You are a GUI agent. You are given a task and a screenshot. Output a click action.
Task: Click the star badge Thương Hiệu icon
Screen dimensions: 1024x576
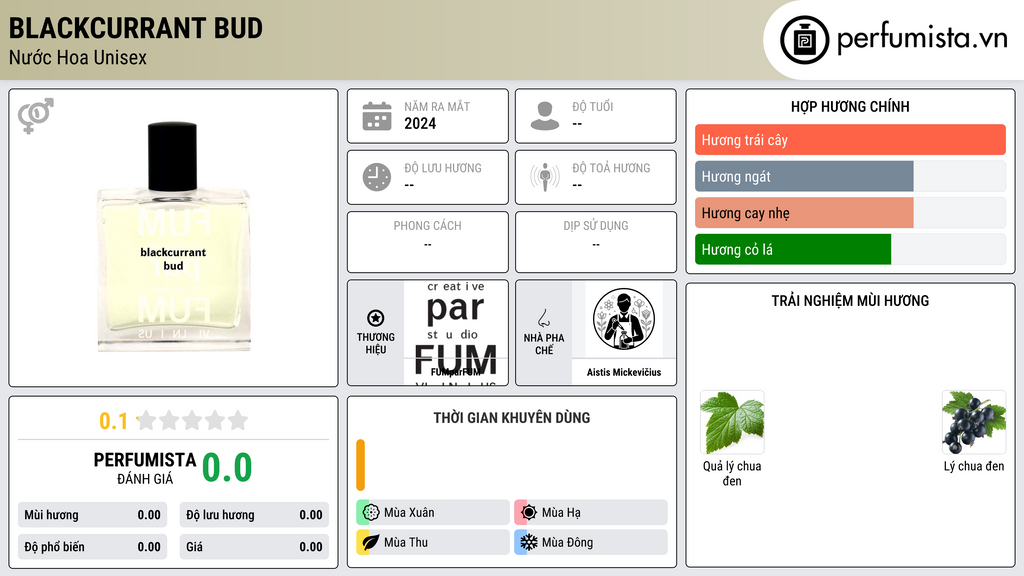coord(376,318)
